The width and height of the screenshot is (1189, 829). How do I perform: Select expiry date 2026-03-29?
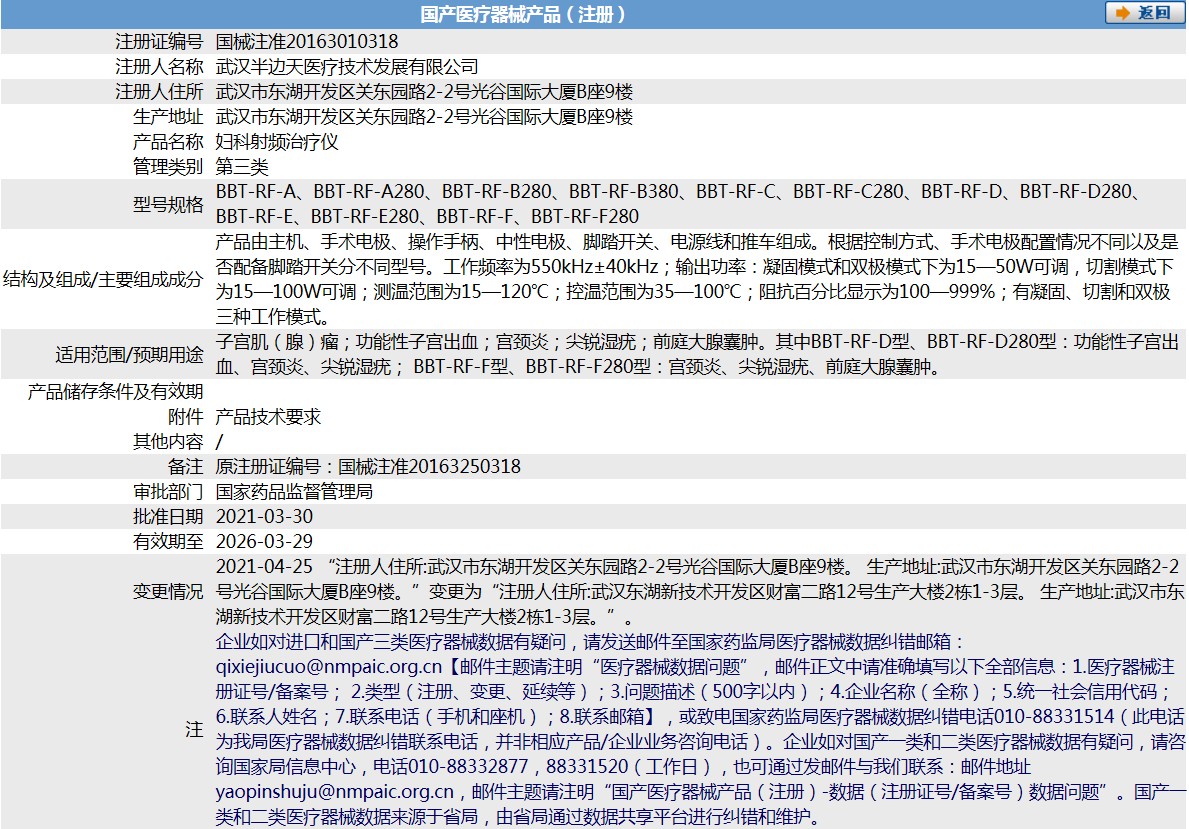pos(265,542)
